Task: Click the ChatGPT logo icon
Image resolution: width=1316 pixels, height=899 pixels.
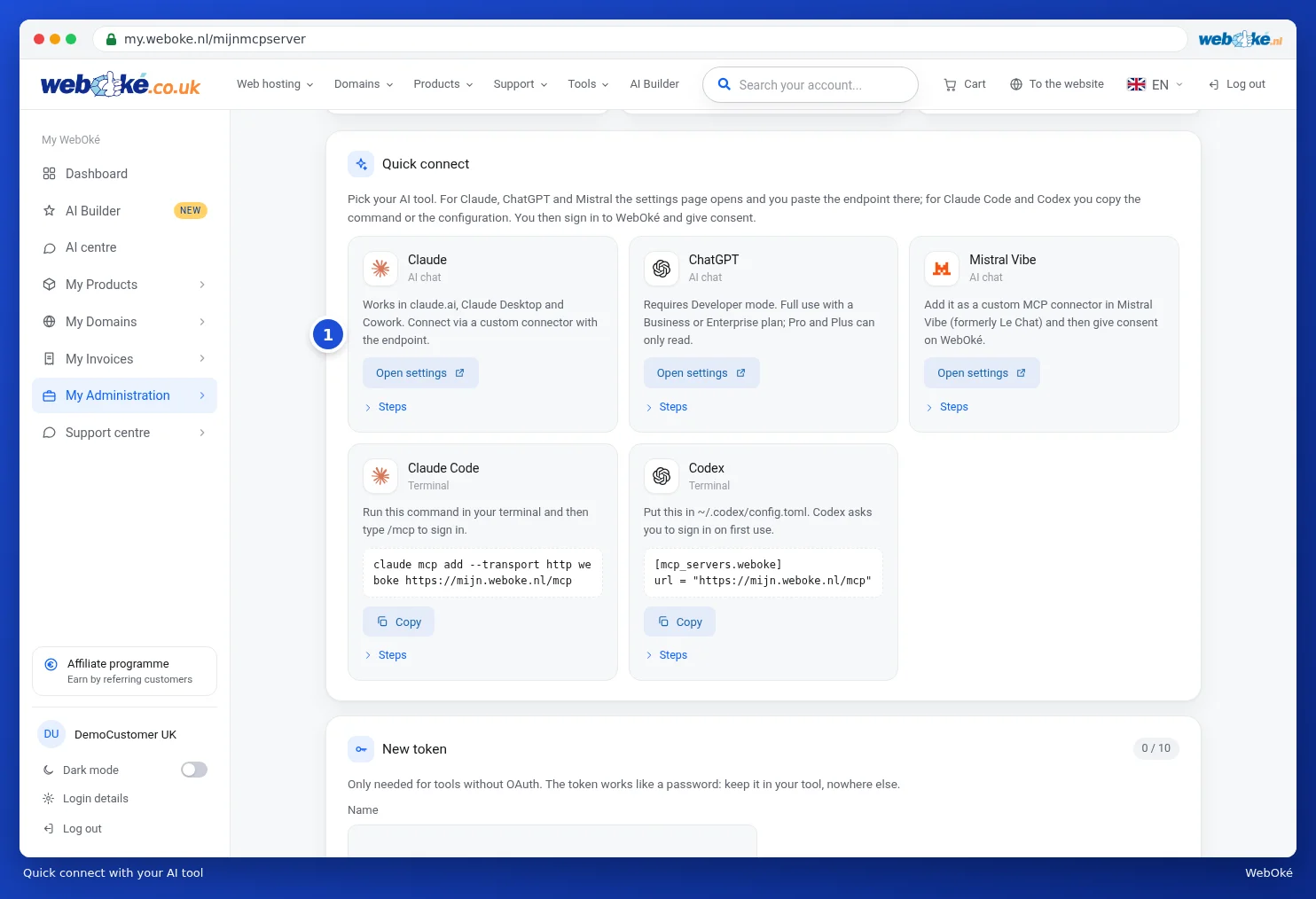Action: [x=662, y=269]
